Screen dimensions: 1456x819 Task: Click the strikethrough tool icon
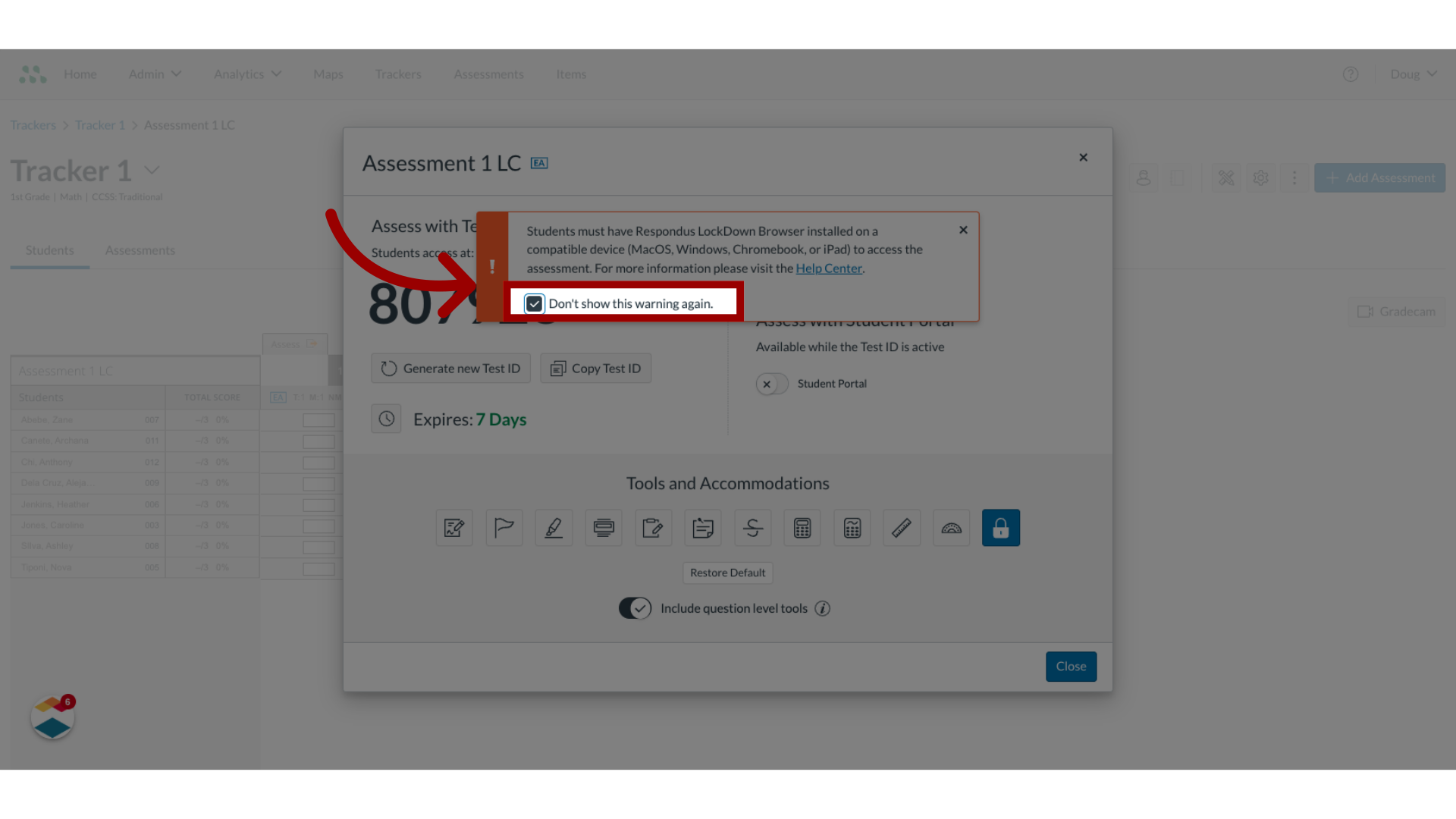tap(752, 527)
